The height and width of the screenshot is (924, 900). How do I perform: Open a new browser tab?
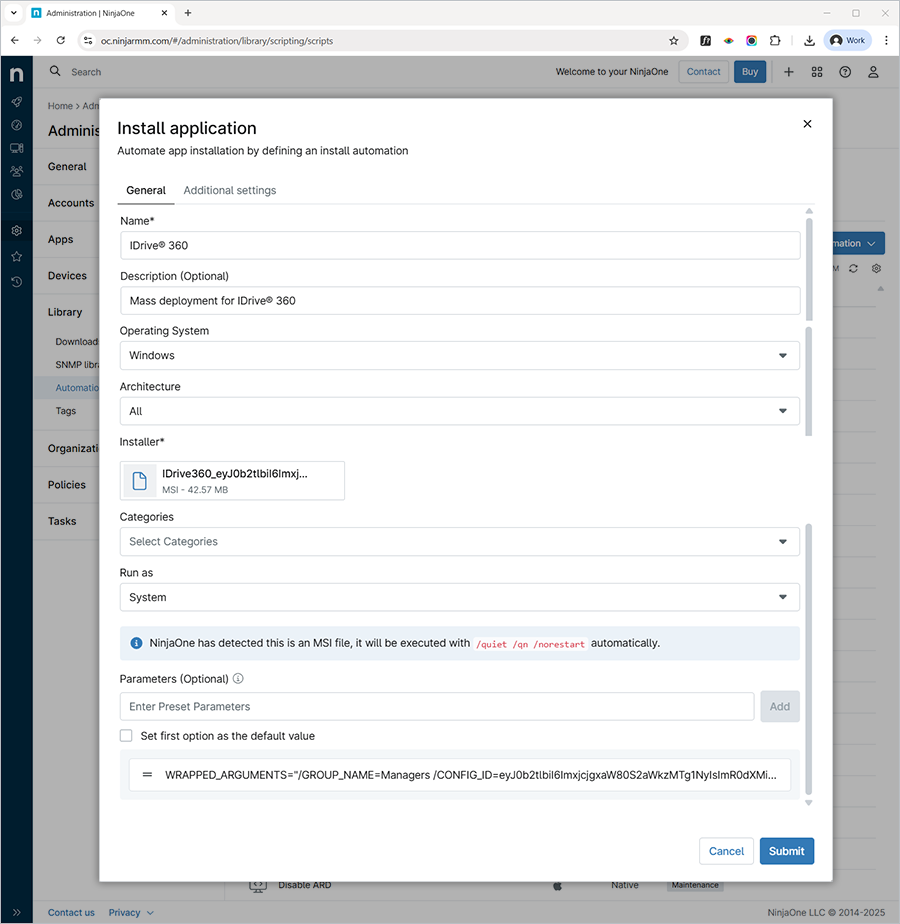188,12
